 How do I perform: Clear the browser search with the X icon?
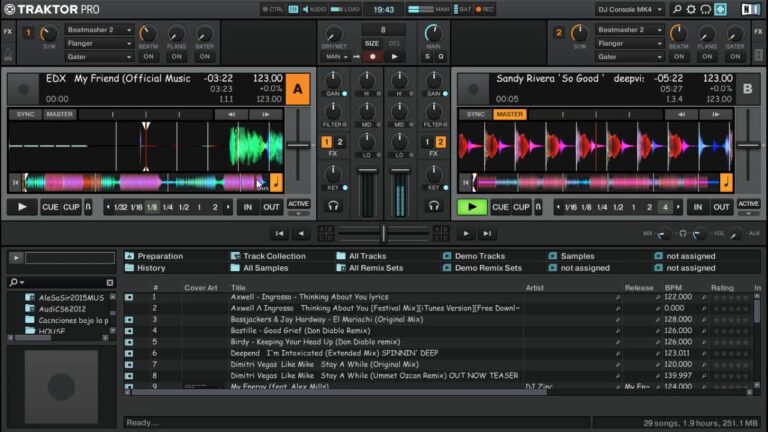tap(110, 283)
